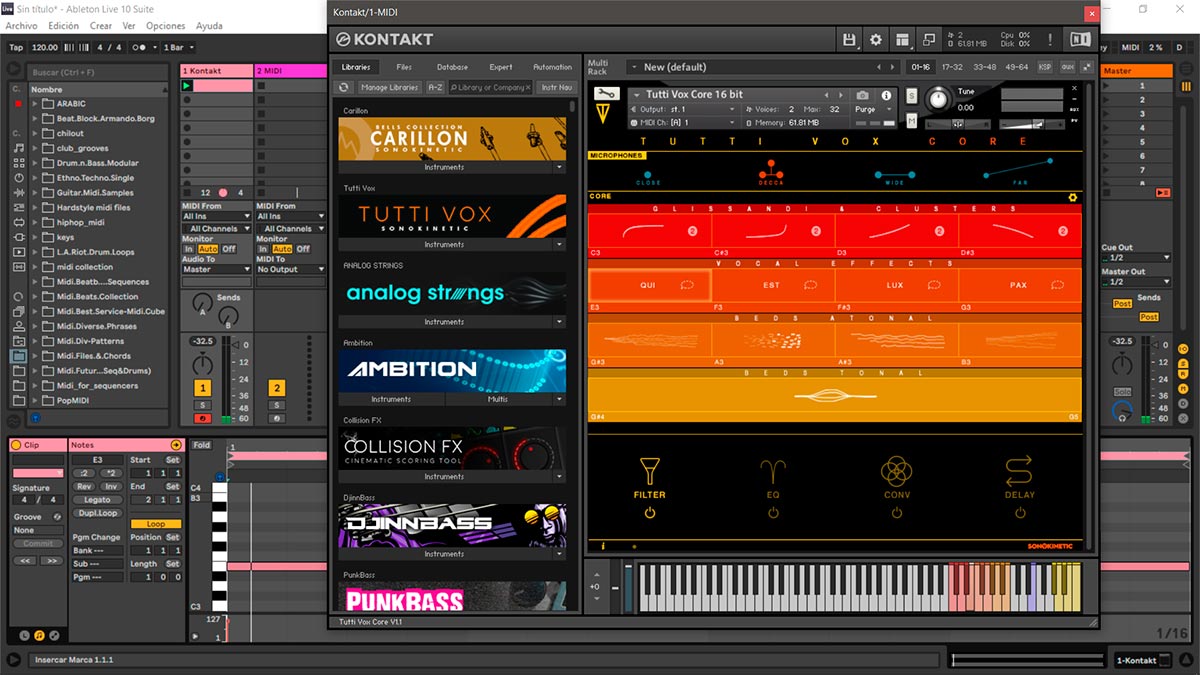Viewport: 1200px width, 675px height.
Task: Expand the PopMIDI folder
Action: pyautogui.click(x=35, y=401)
